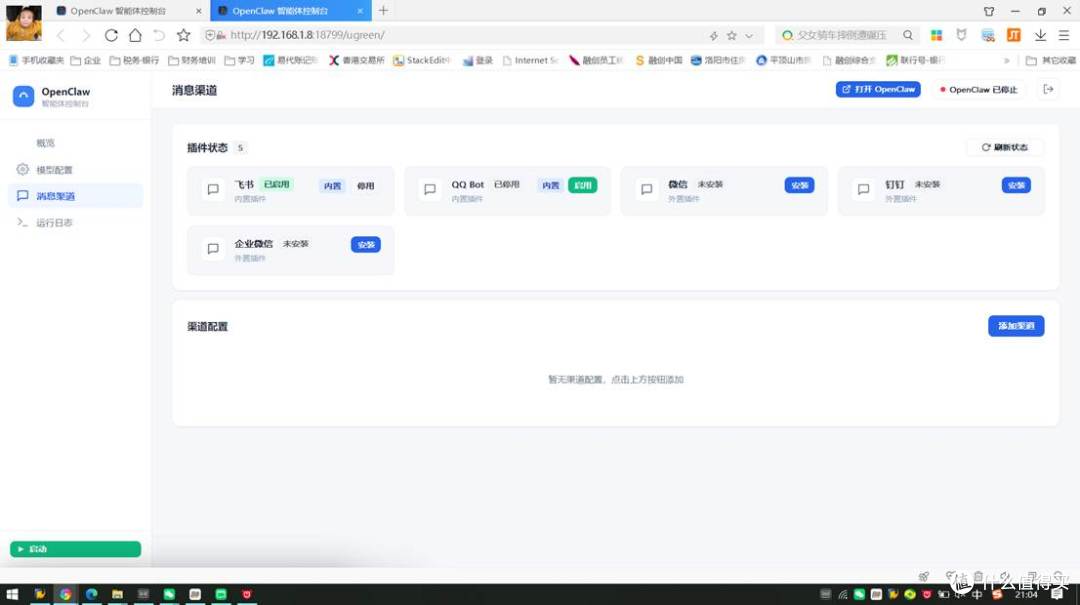Image resolution: width=1080 pixels, height=605 pixels.
Task: Click the 已启用 status badge on 飞书
Action: (277, 185)
